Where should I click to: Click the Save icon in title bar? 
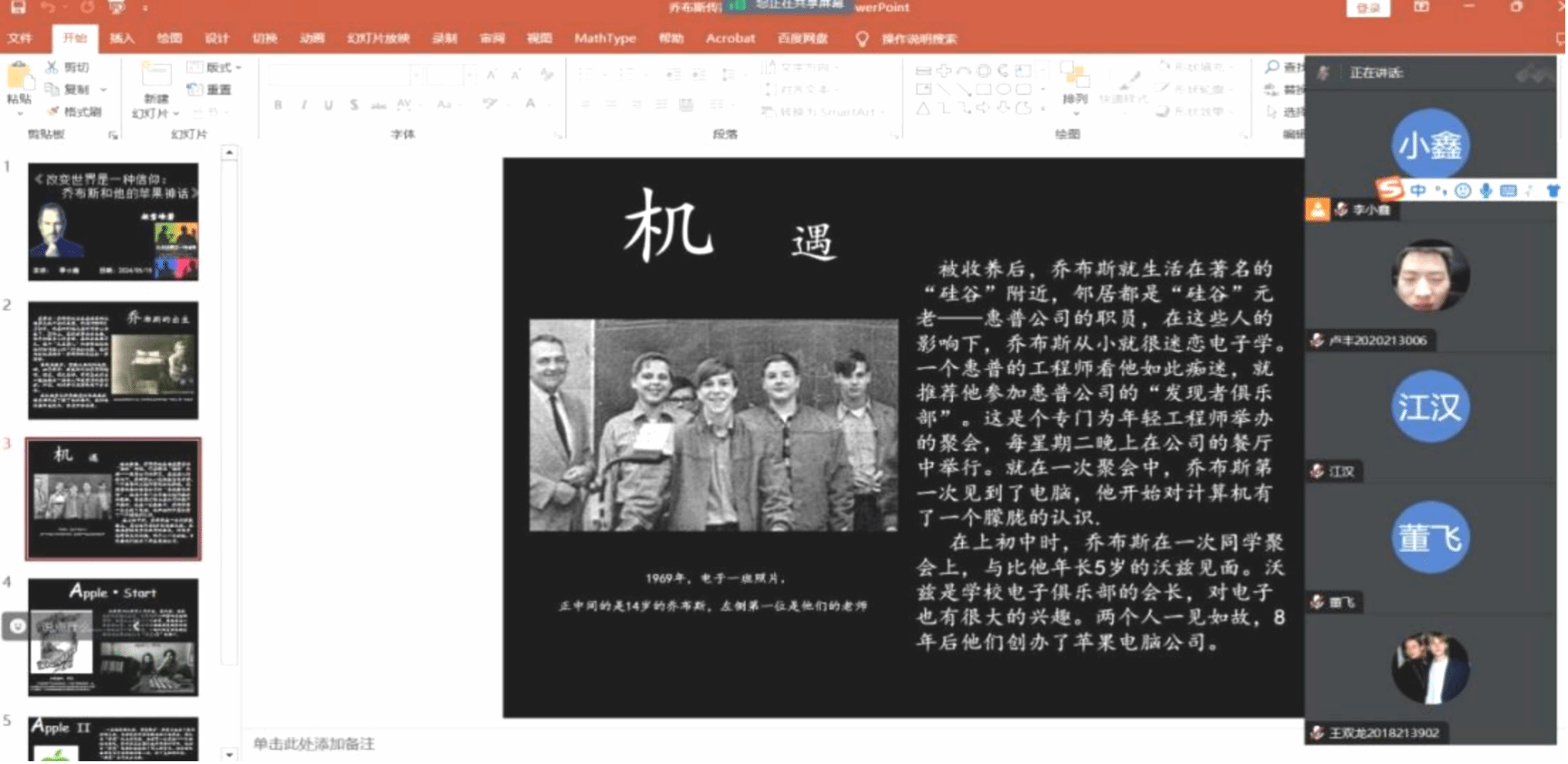click(x=18, y=8)
